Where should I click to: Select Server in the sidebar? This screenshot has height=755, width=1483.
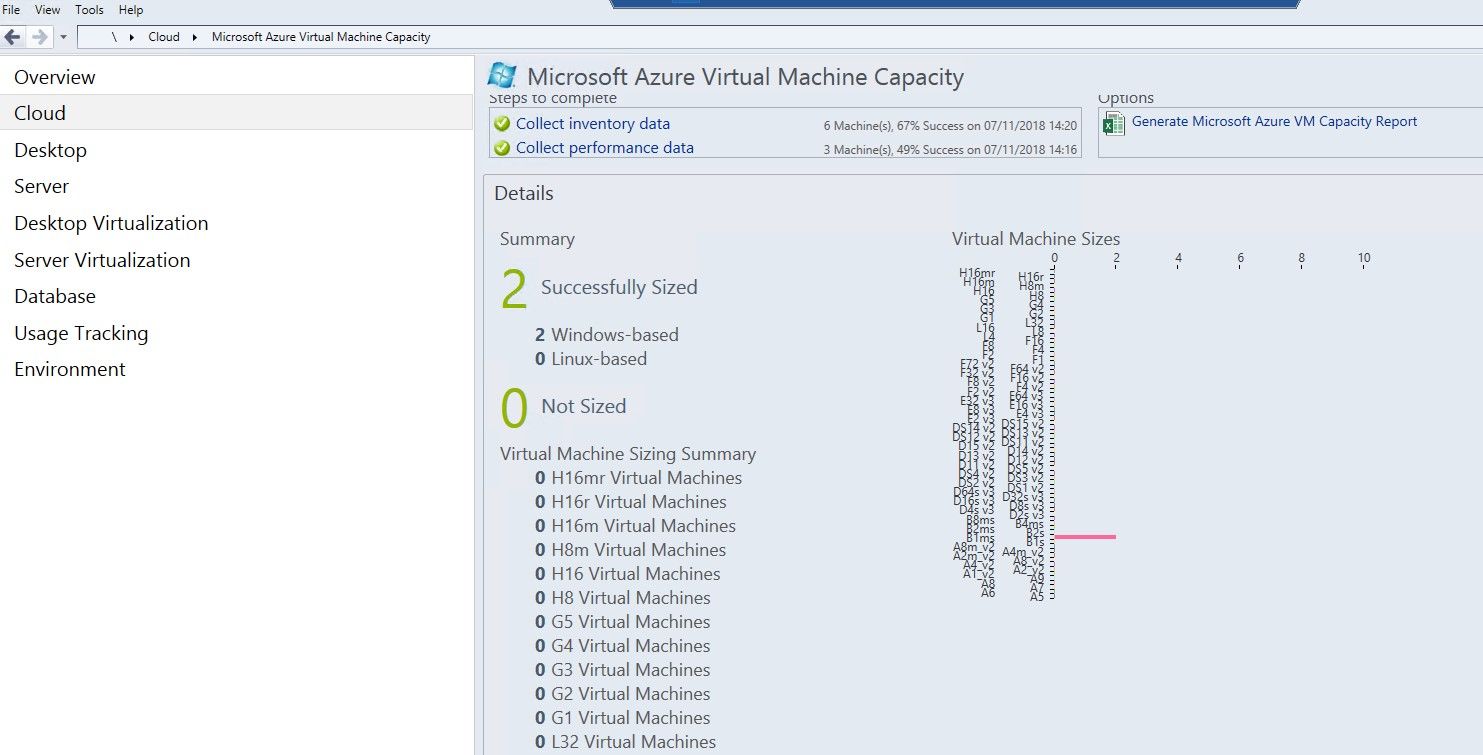236,186
